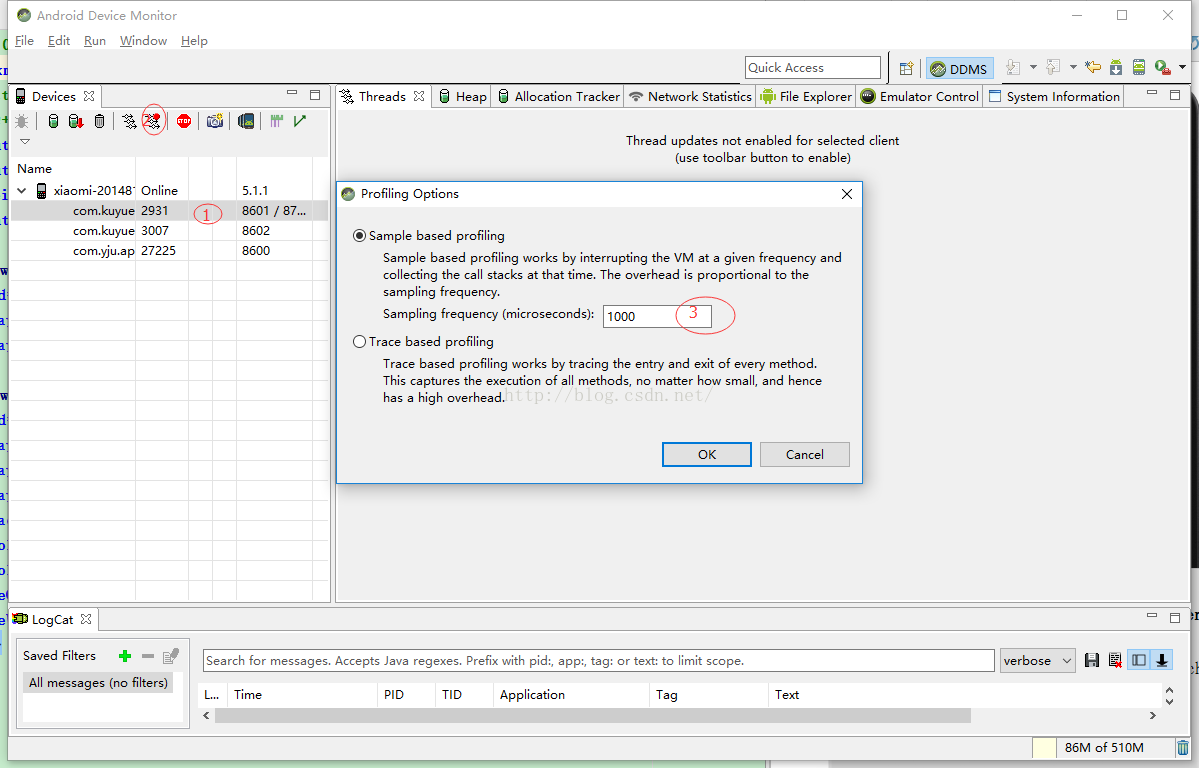Click OK in Profiling Options dialog
Screen dimensions: 1199x768
[x=707, y=454]
